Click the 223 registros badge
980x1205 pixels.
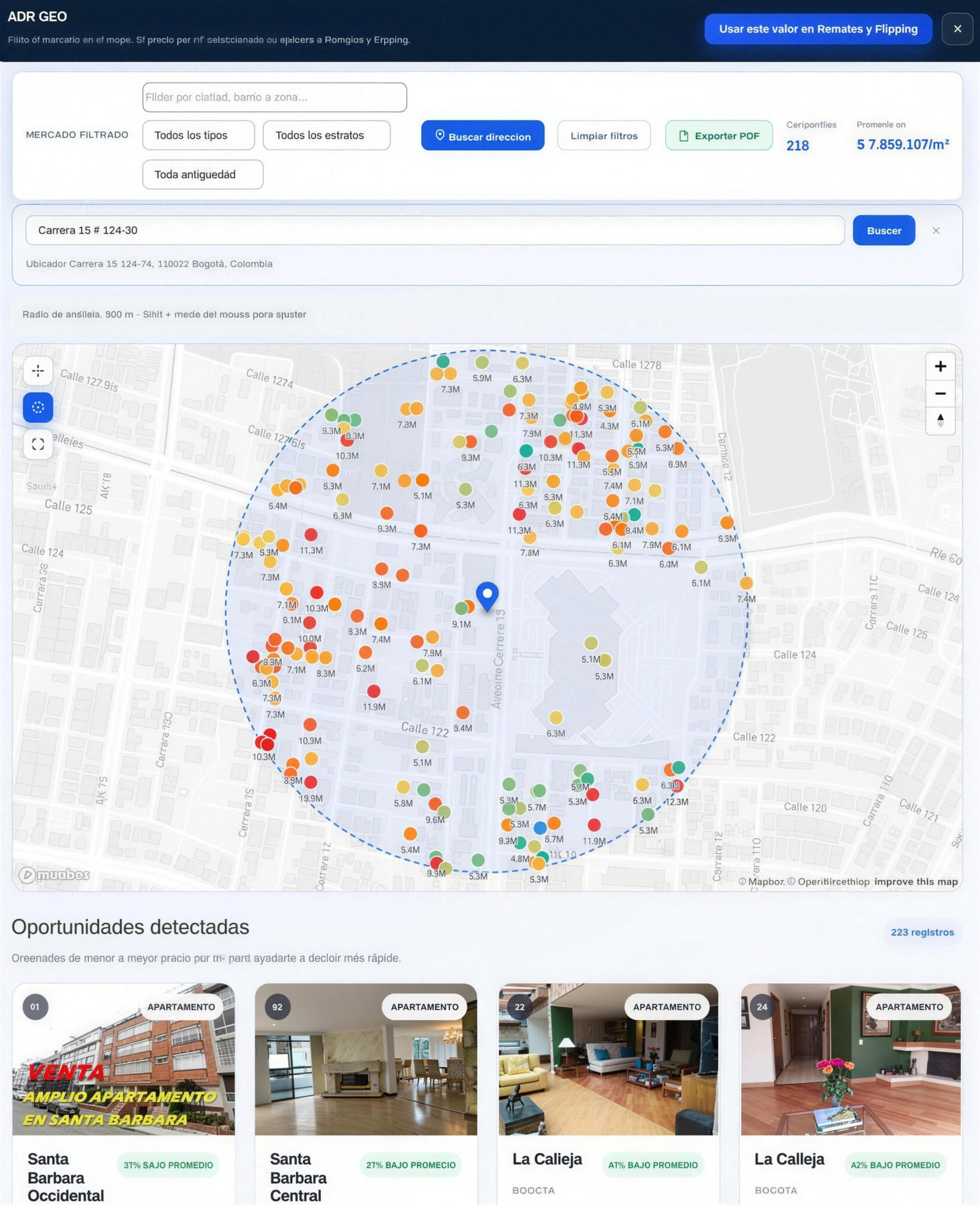pos(922,932)
